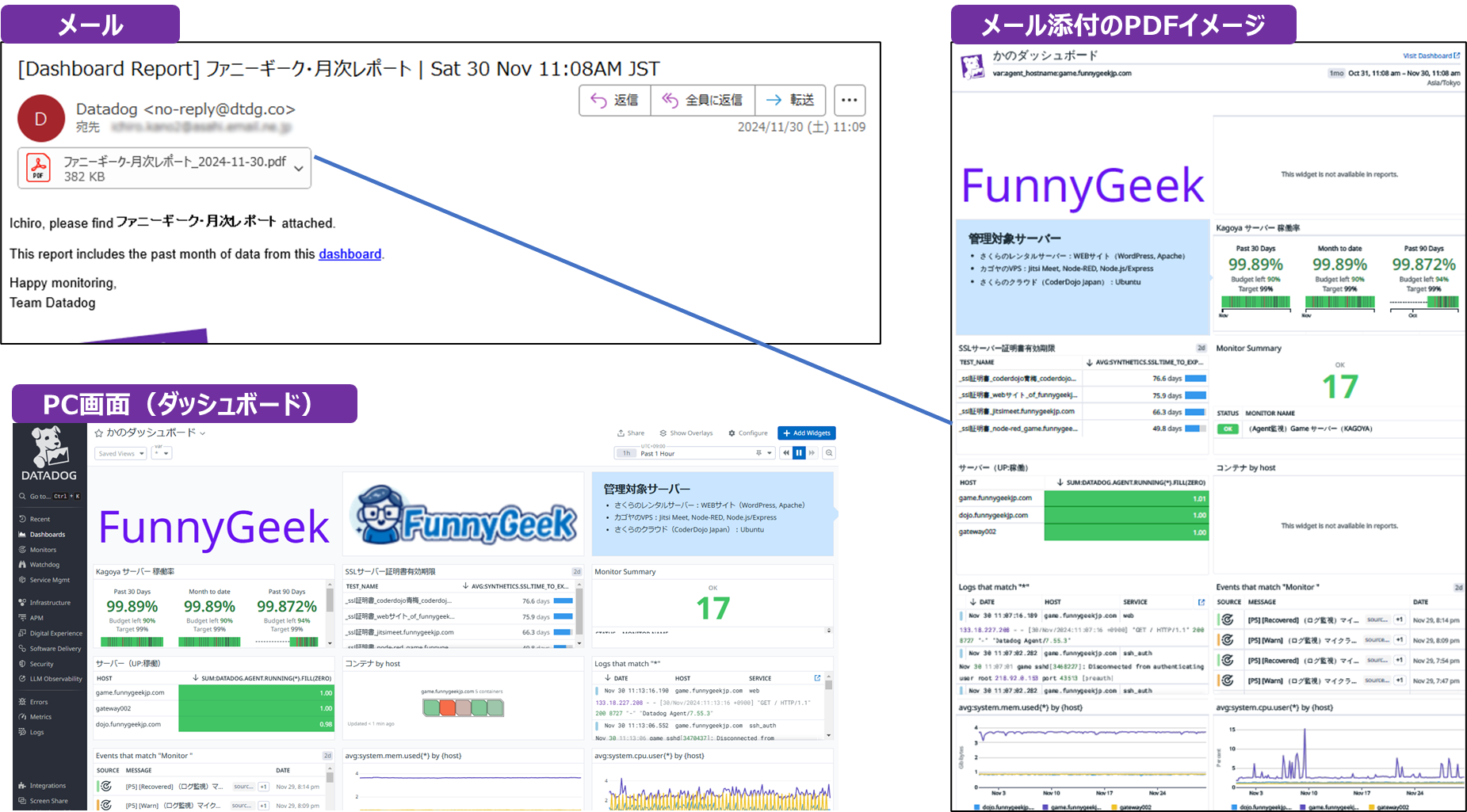Viewport: 1467px width, 812px height.
Task: Open the Integrations page
Action: tap(46, 785)
